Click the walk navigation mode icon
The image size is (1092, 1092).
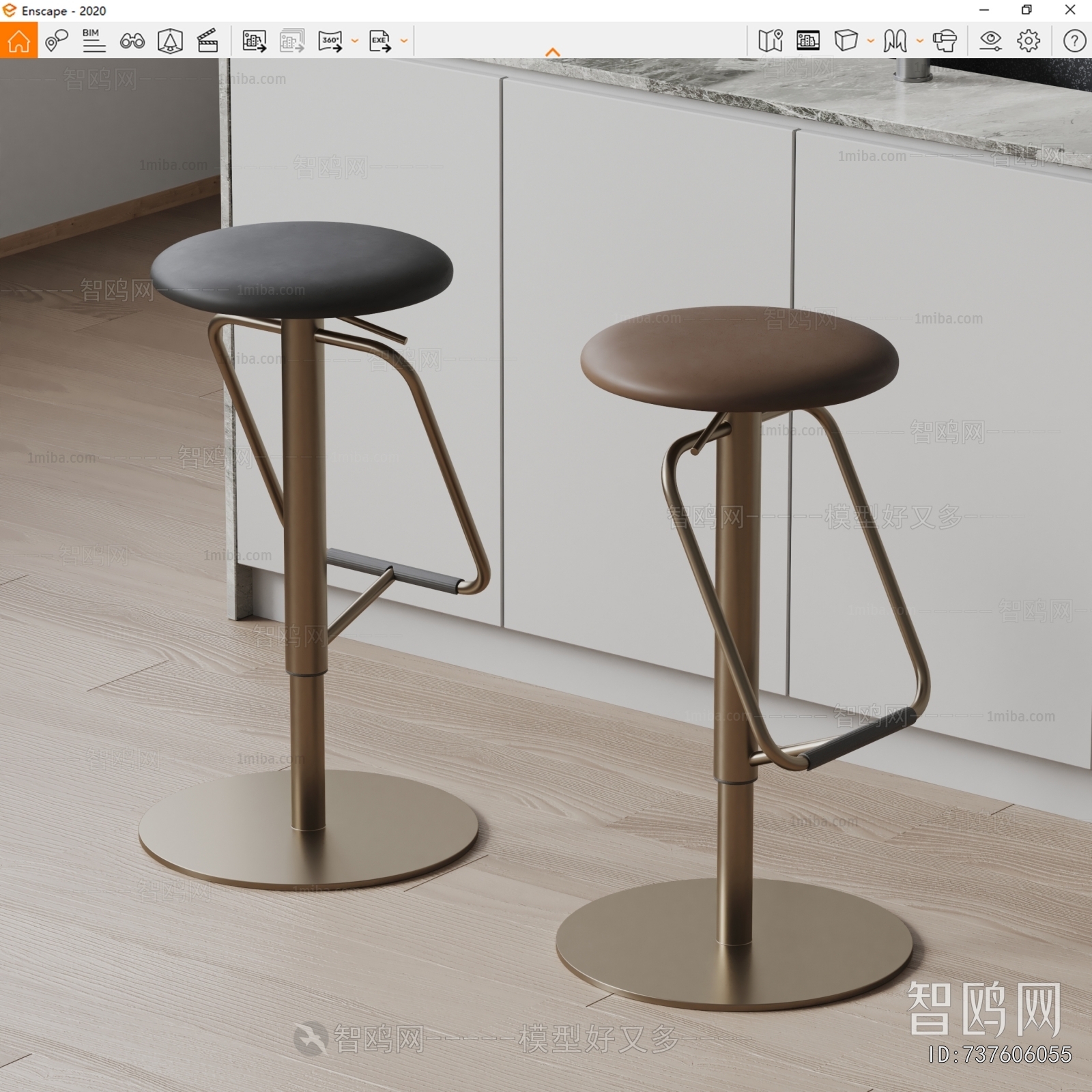tap(895, 41)
